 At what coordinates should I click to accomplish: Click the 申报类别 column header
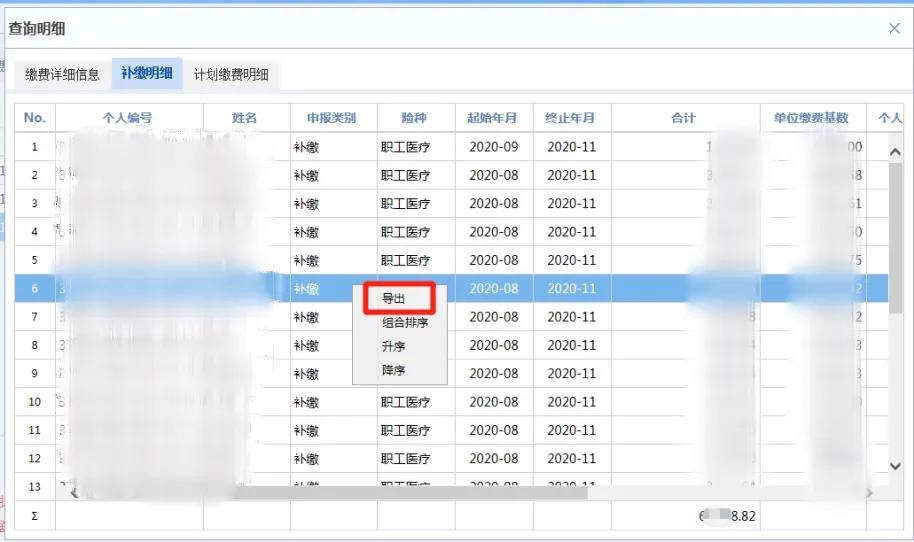click(x=333, y=118)
